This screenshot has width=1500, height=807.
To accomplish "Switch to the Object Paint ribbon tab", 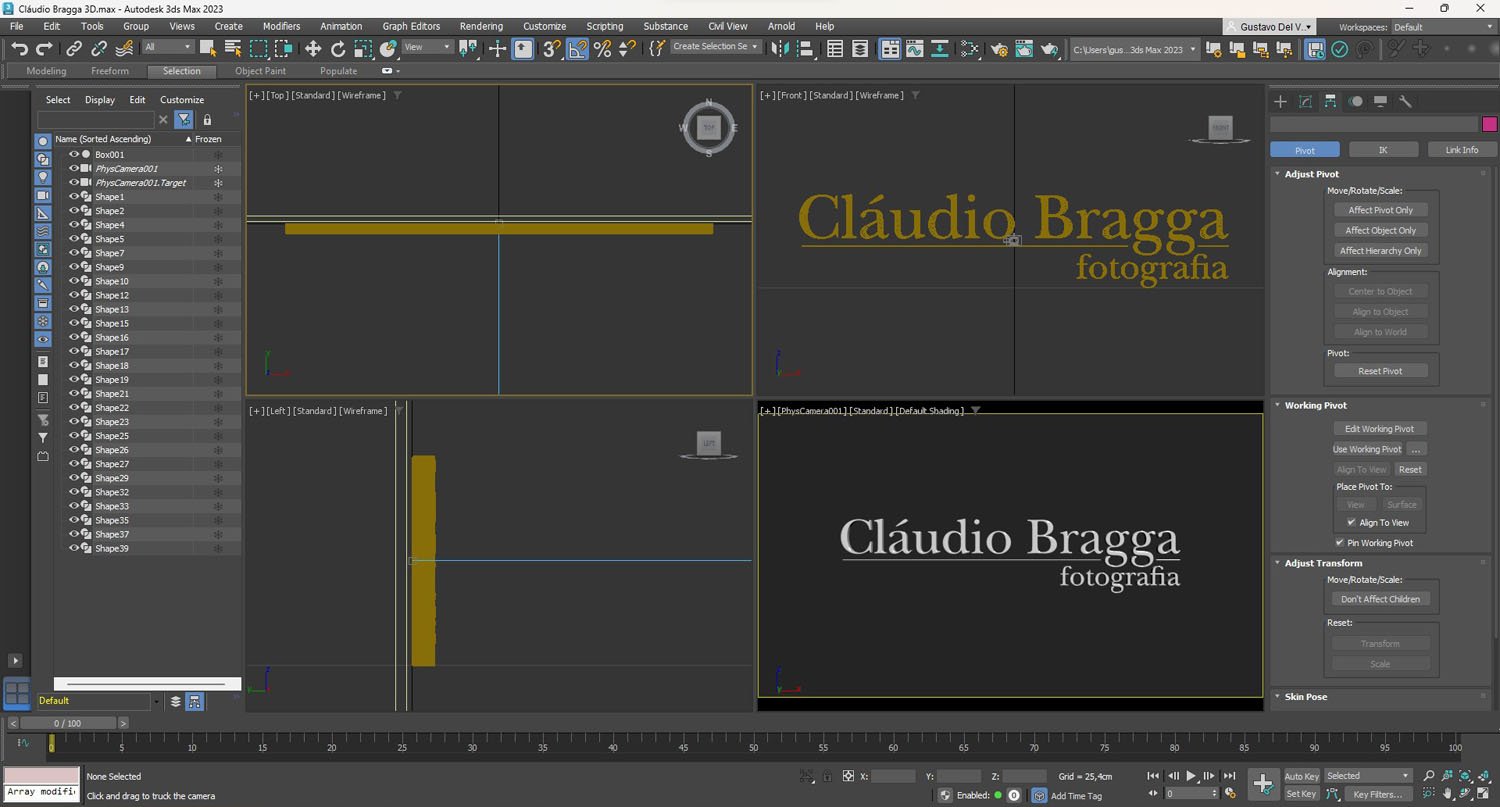I will coord(260,71).
